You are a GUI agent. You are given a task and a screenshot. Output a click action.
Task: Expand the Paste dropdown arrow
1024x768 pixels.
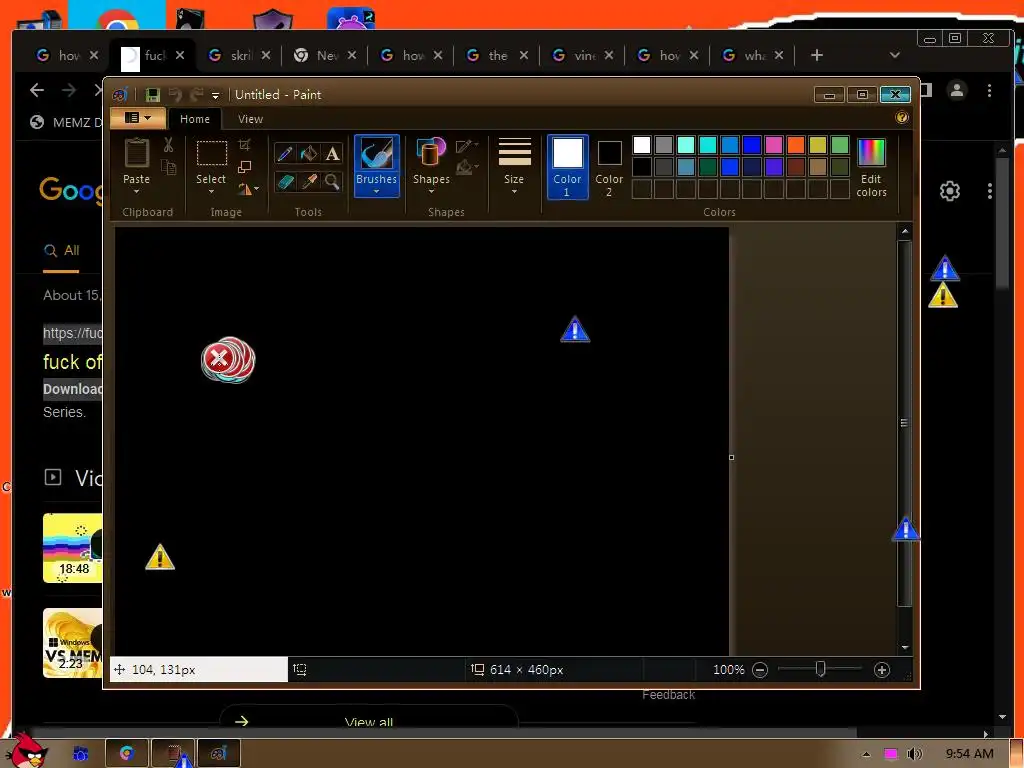point(136,192)
